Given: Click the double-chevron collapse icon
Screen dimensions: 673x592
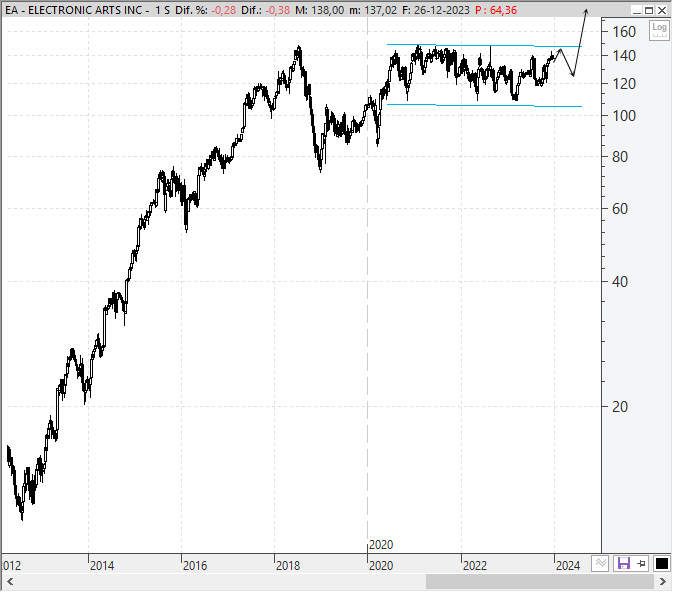Looking at the screenshot, I should point(600,563).
